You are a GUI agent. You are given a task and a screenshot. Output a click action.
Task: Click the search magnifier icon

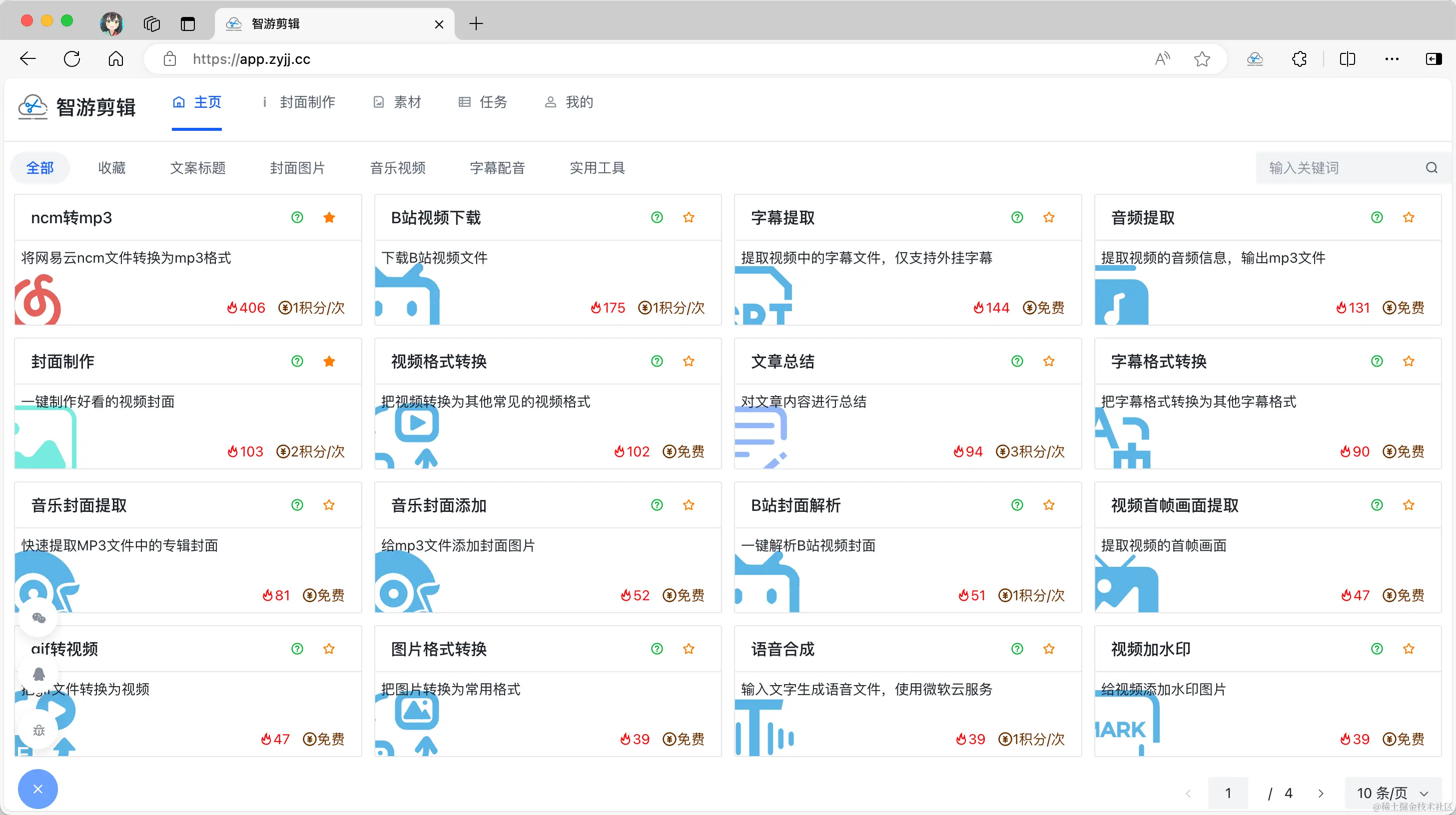[1431, 168]
